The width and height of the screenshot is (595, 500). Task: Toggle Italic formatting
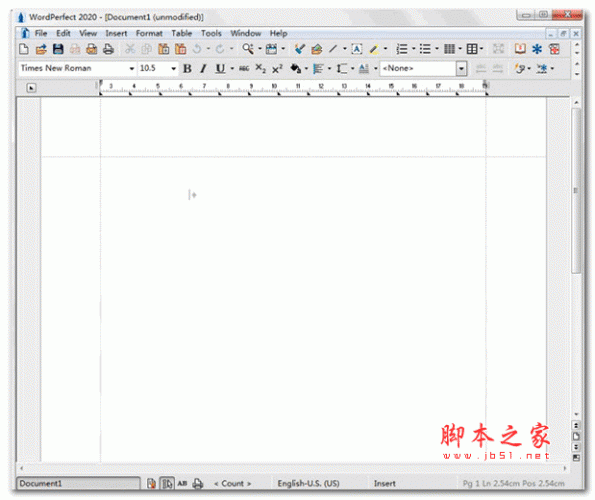click(204, 69)
